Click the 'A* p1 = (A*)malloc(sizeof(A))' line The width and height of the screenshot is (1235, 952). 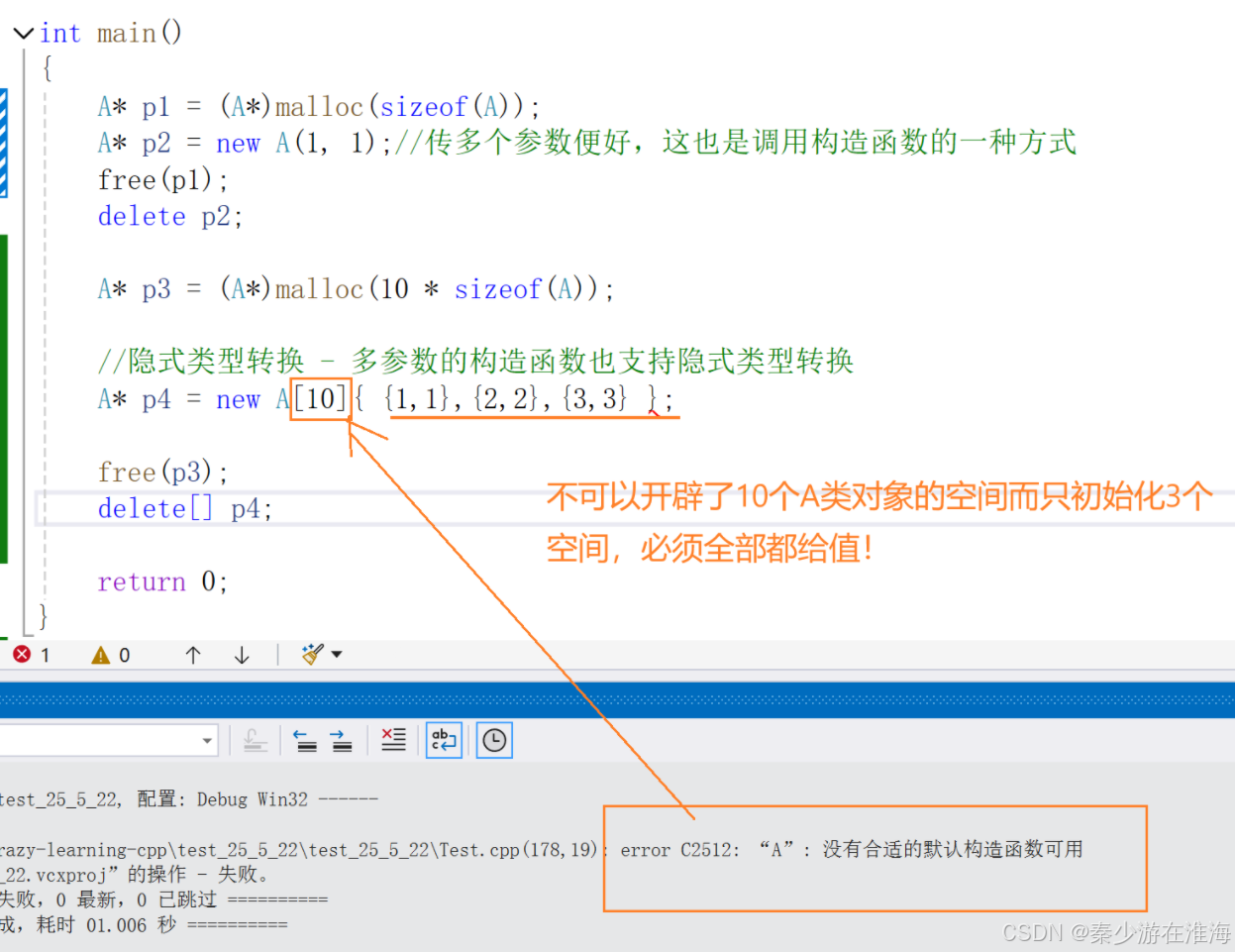(319, 107)
